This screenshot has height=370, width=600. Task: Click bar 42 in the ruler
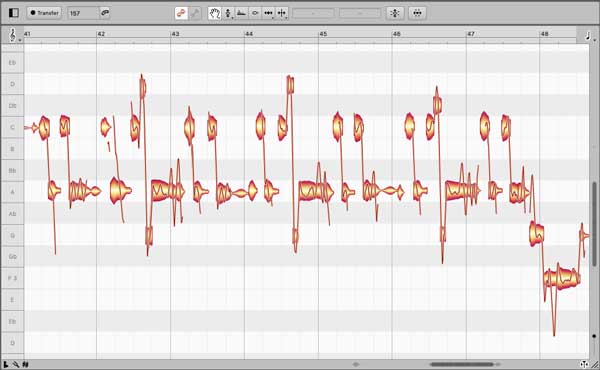(101, 34)
